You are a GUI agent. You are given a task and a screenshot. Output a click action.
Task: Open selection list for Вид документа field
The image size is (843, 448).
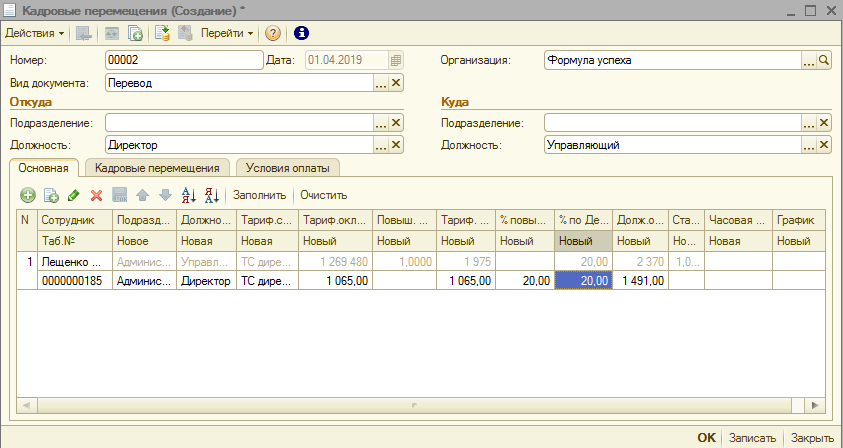click(x=380, y=84)
